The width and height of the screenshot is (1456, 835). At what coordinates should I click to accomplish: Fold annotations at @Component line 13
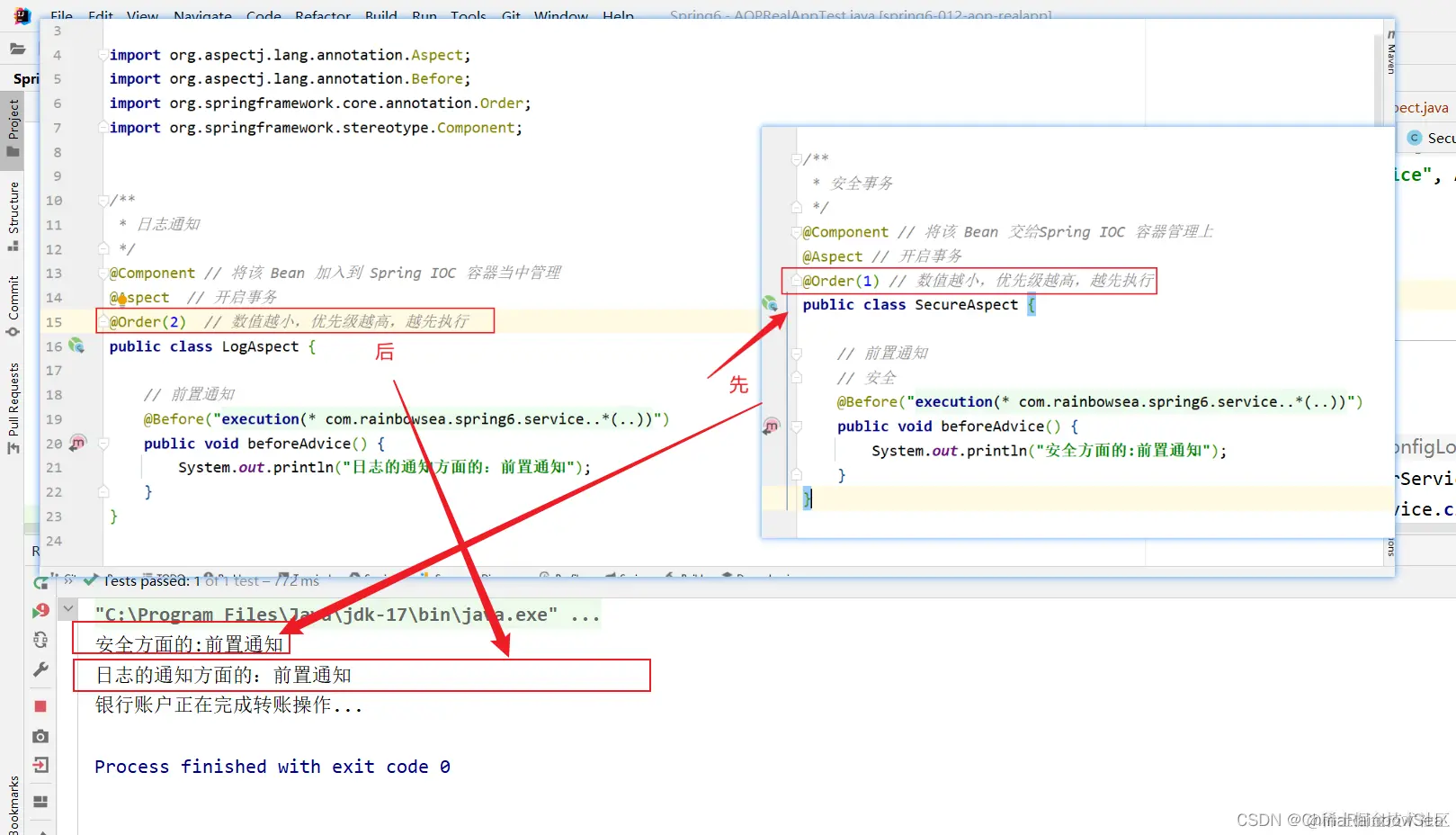coord(103,273)
